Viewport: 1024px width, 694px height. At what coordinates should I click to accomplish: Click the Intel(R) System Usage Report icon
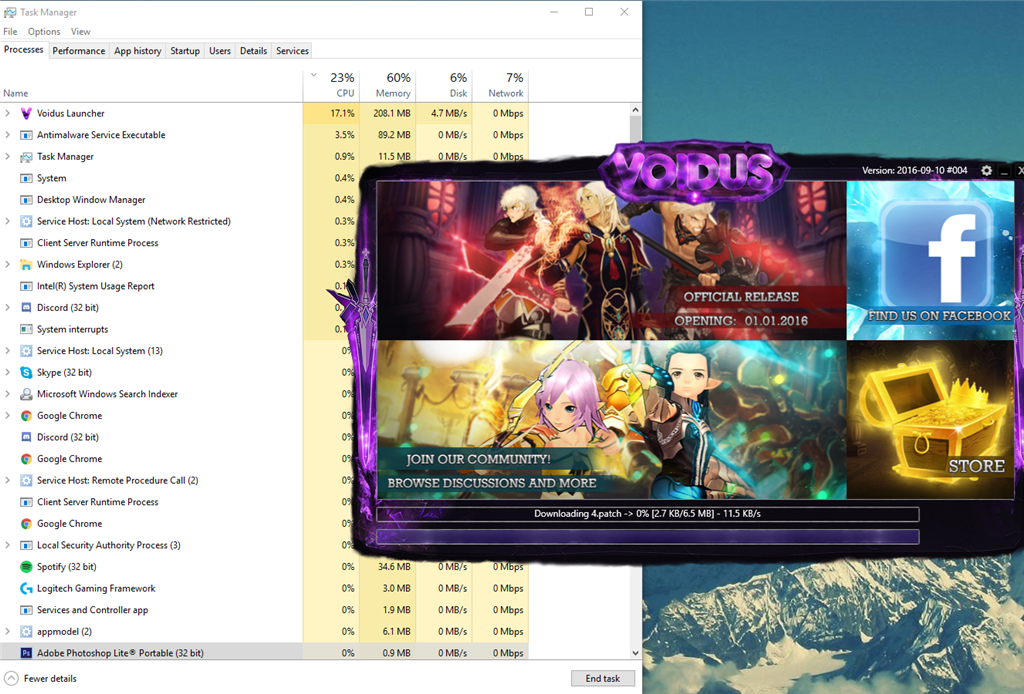26,286
